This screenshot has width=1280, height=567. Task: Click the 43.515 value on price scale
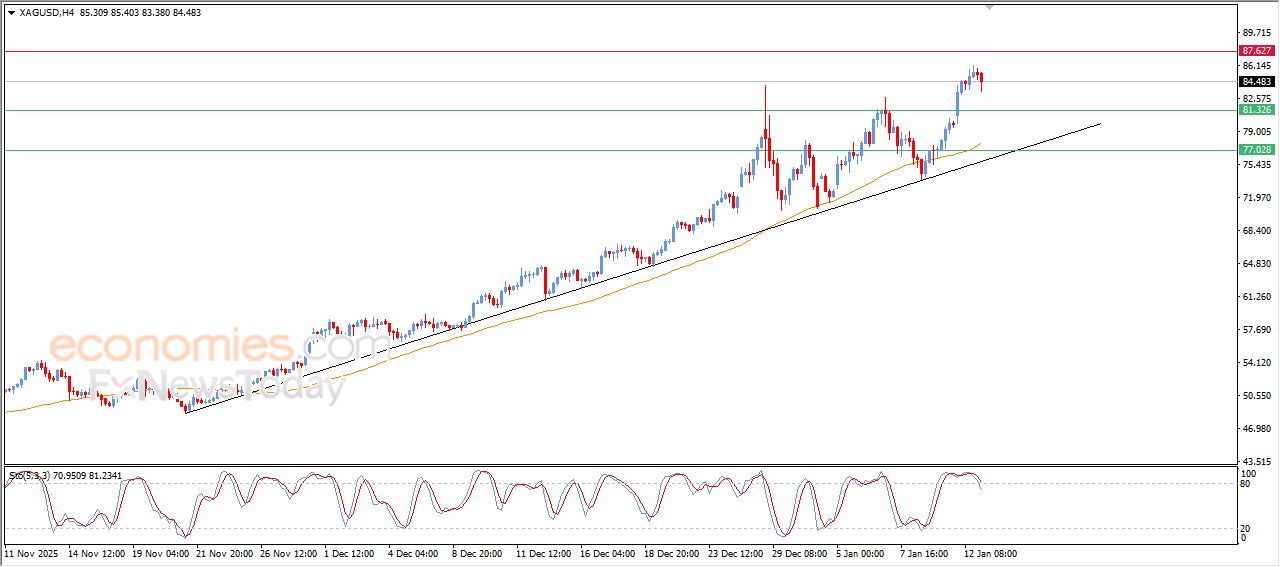tap(1254, 461)
